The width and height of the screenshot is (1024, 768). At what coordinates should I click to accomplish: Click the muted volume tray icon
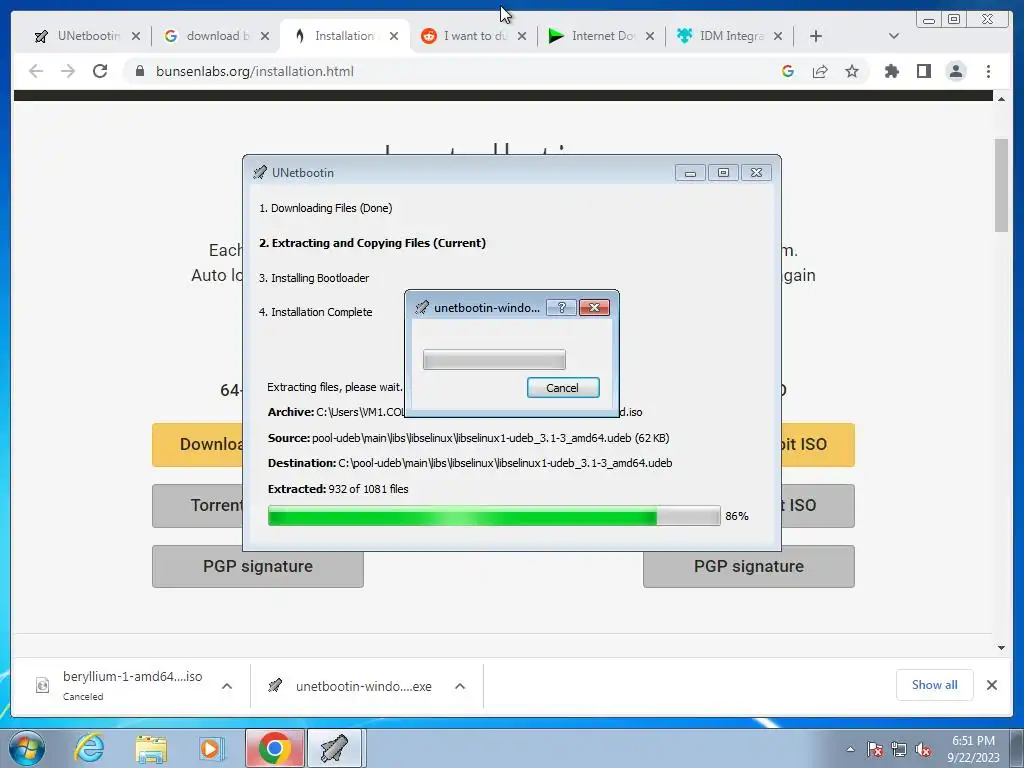coord(923,749)
